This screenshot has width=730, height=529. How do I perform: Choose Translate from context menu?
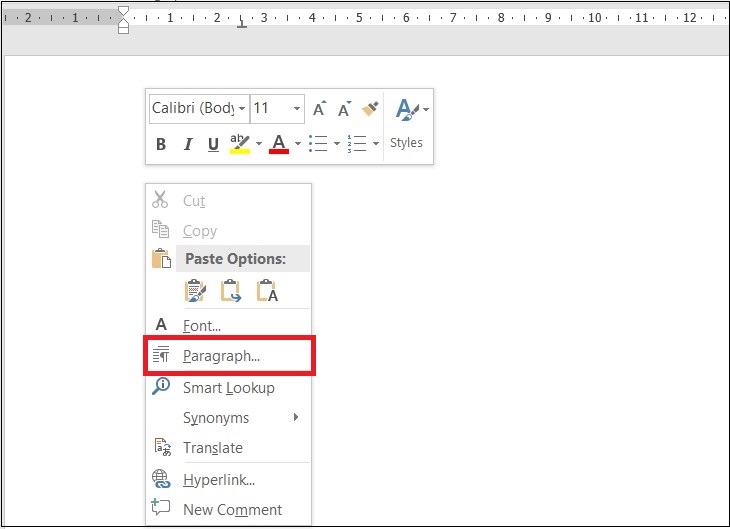pyautogui.click(x=213, y=448)
